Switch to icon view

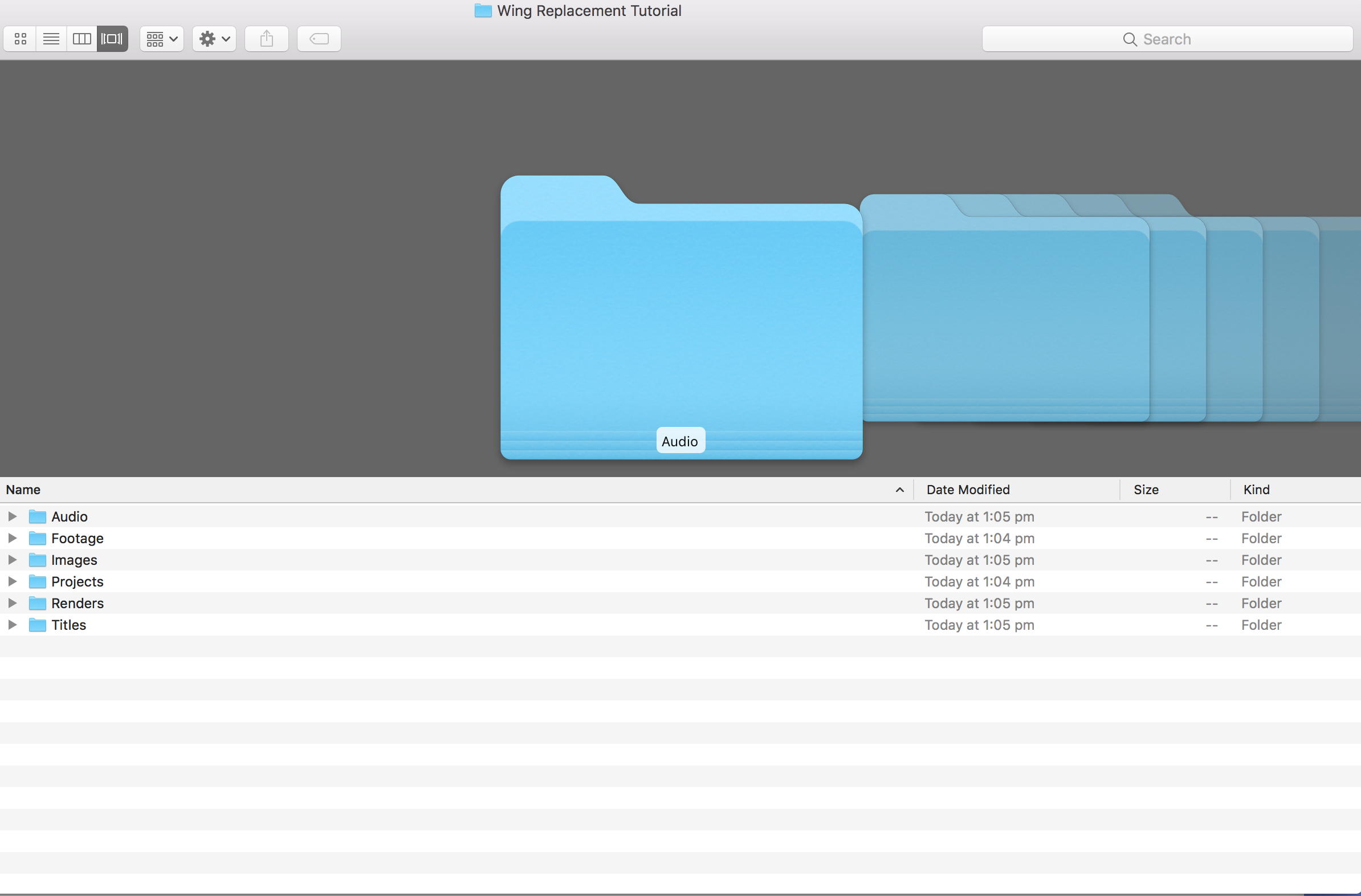[21, 39]
